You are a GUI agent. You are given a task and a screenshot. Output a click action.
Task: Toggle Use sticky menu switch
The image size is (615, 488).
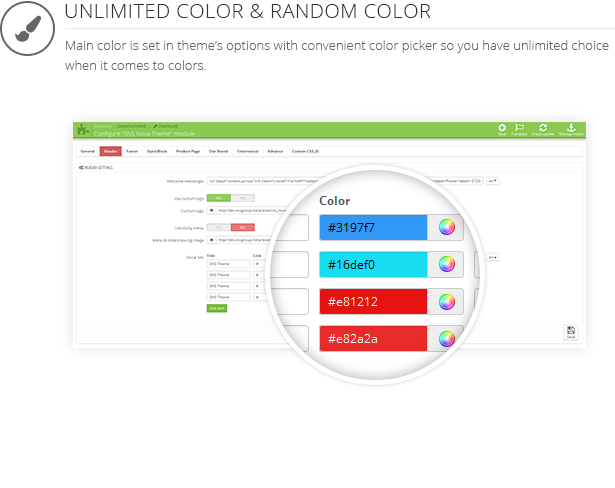[x=232, y=227]
